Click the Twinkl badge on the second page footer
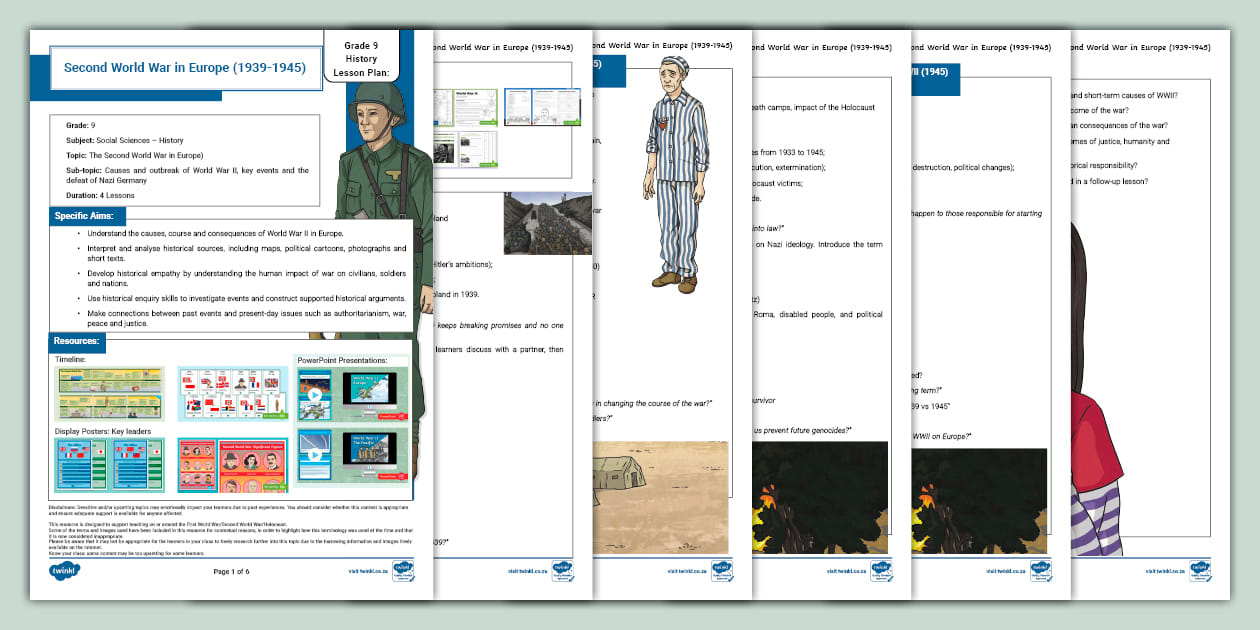Image resolution: width=1260 pixels, height=630 pixels. pos(561,571)
